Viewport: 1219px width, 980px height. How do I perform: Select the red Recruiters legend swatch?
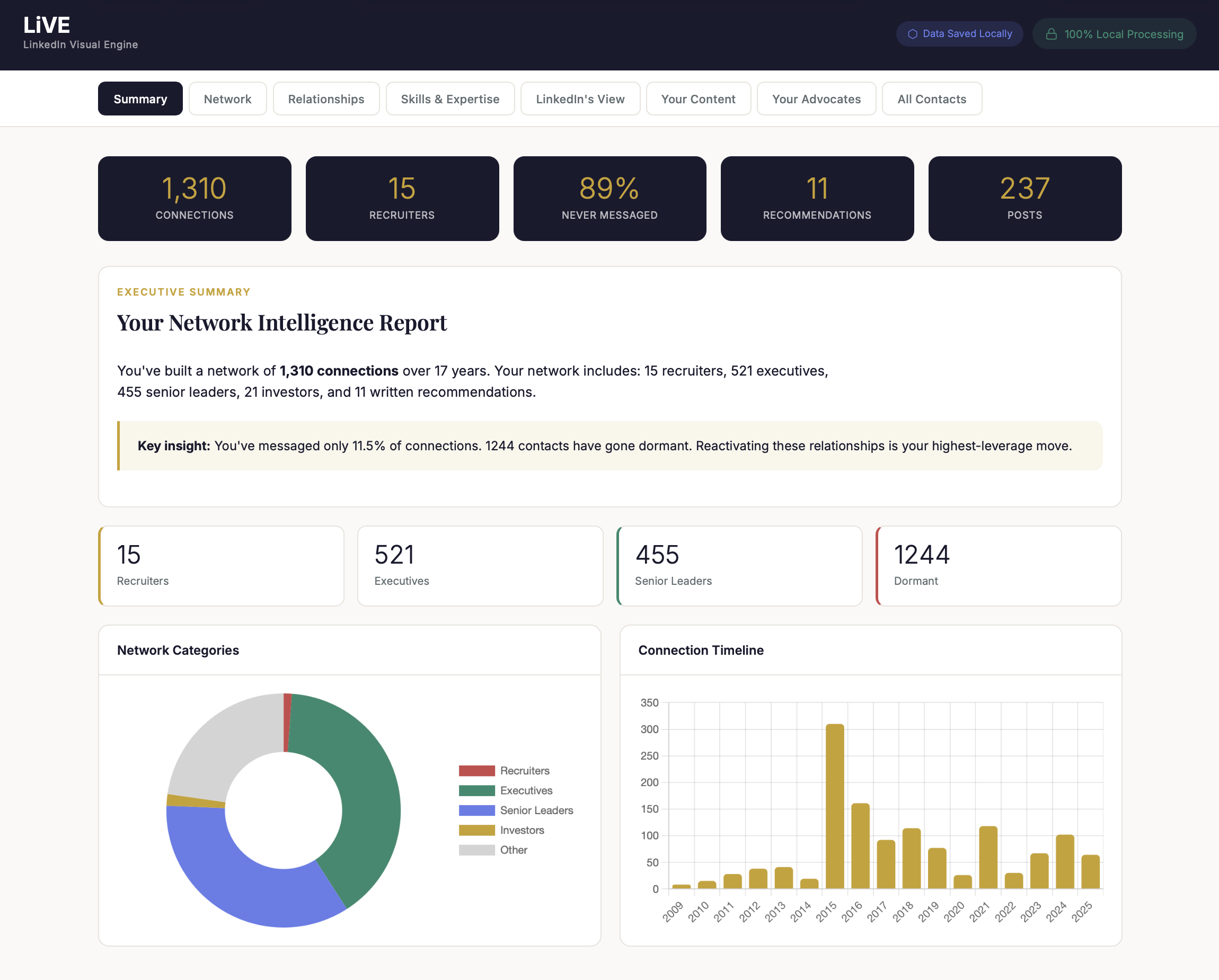(476, 770)
